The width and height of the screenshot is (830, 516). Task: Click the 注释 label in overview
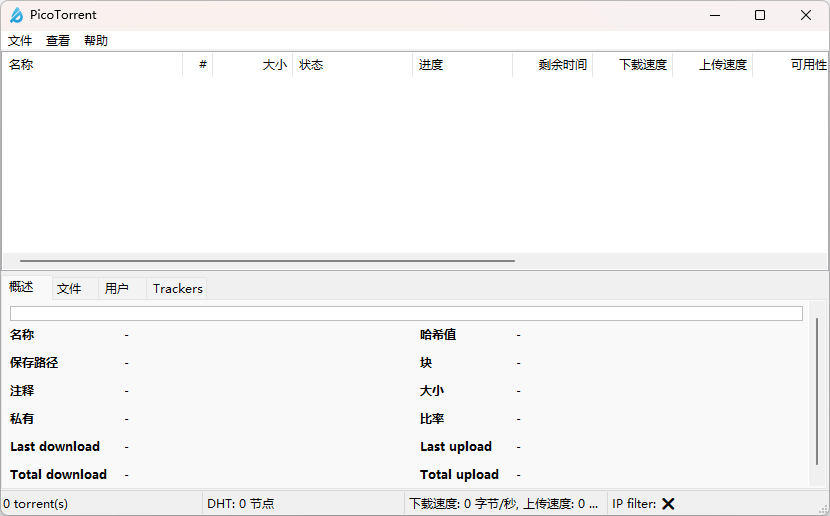click(22, 391)
